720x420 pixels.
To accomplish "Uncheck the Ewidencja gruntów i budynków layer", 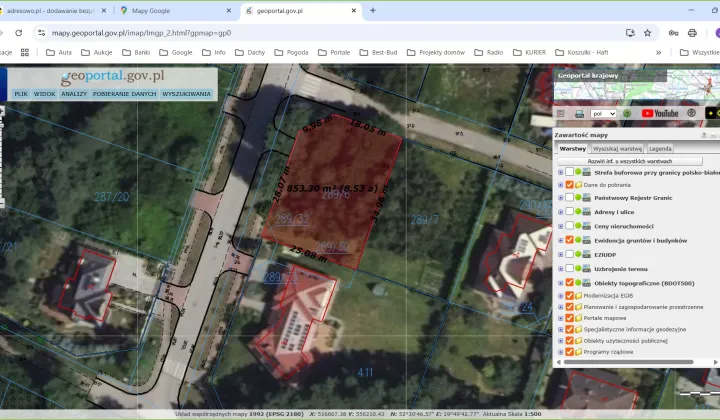I will click(x=569, y=240).
